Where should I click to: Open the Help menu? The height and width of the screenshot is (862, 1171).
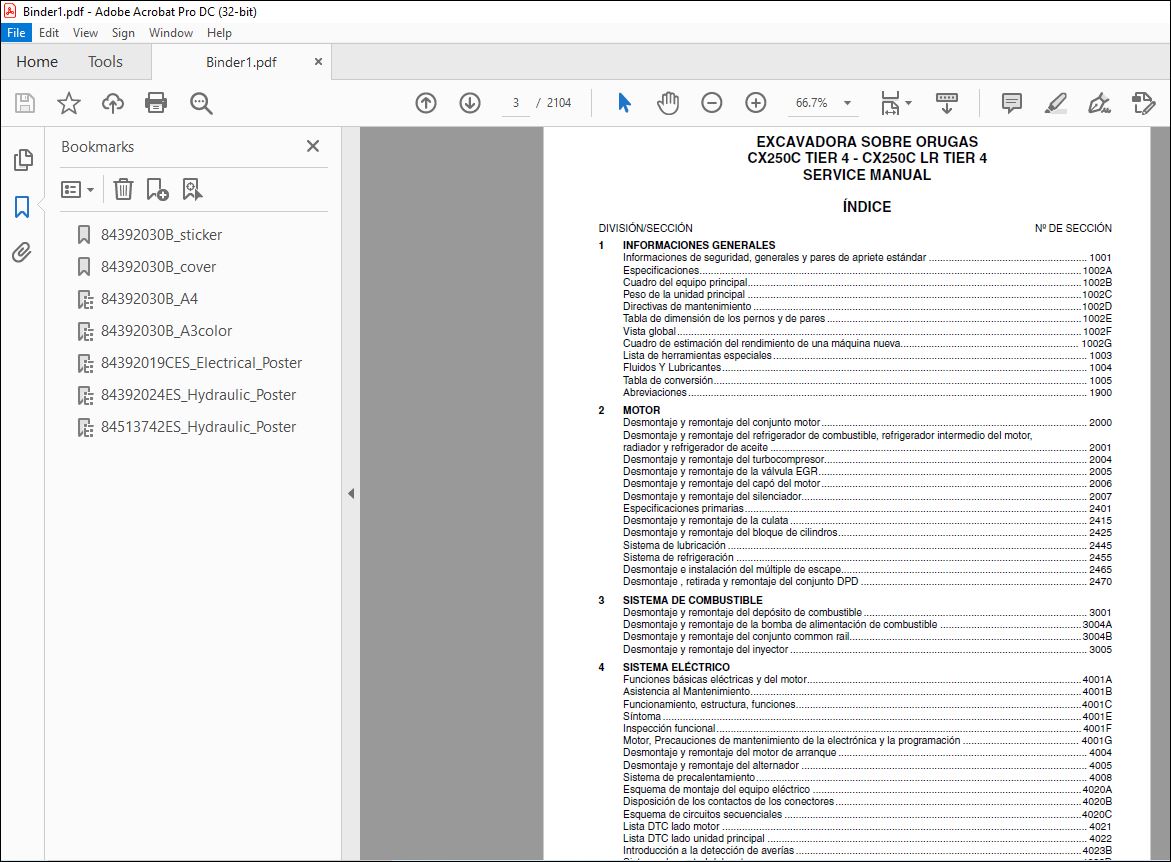(x=219, y=33)
